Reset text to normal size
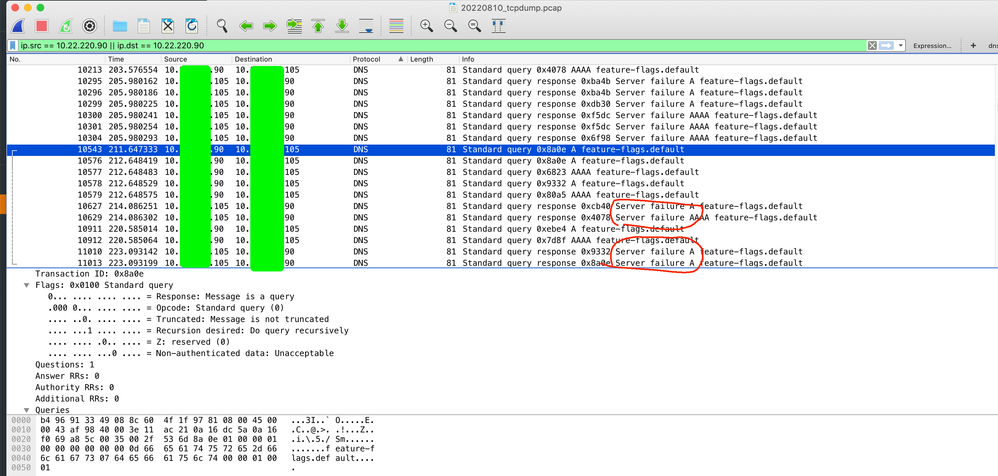Image resolution: width=998 pixels, height=476 pixels. tap(474, 26)
